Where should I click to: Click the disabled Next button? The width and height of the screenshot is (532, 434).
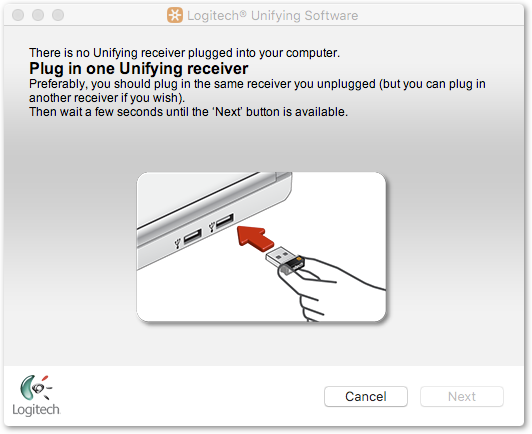coord(462,396)
